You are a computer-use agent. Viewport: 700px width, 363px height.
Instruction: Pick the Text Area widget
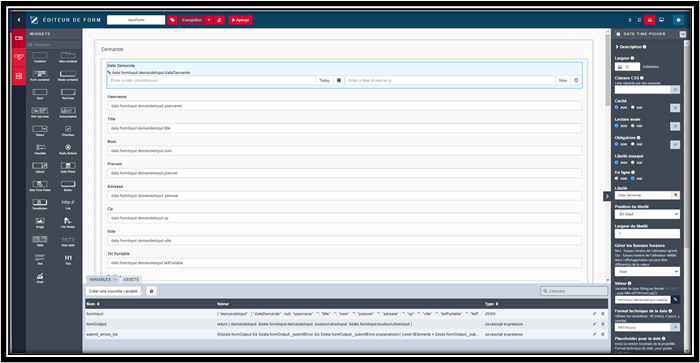click(x=68, y=94)
